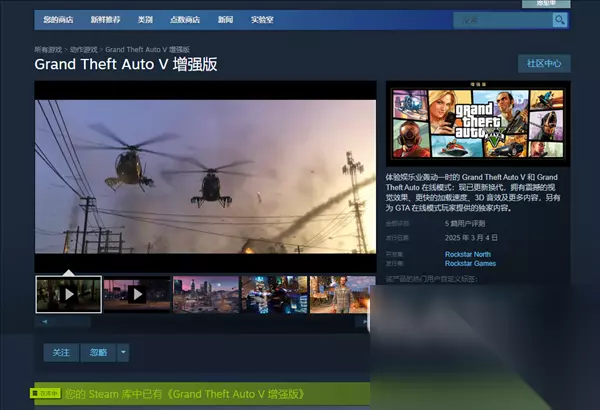600x410 pixels.
Task: Go to 点数商店 tab
Action: click(x=185, y=20)
